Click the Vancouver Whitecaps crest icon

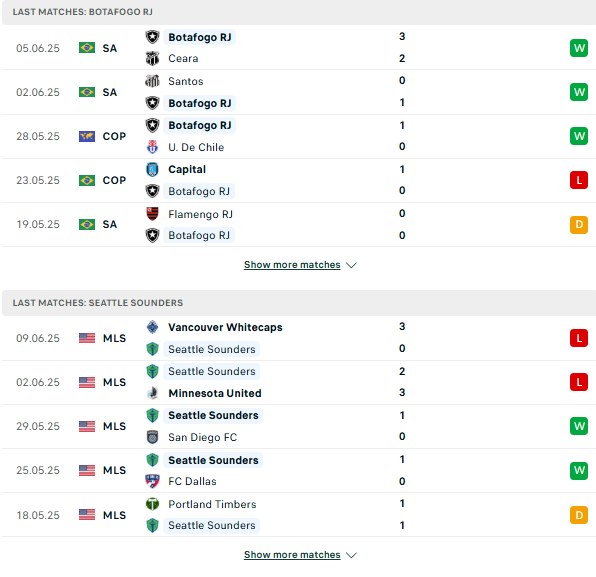click(x=152, y=327)
